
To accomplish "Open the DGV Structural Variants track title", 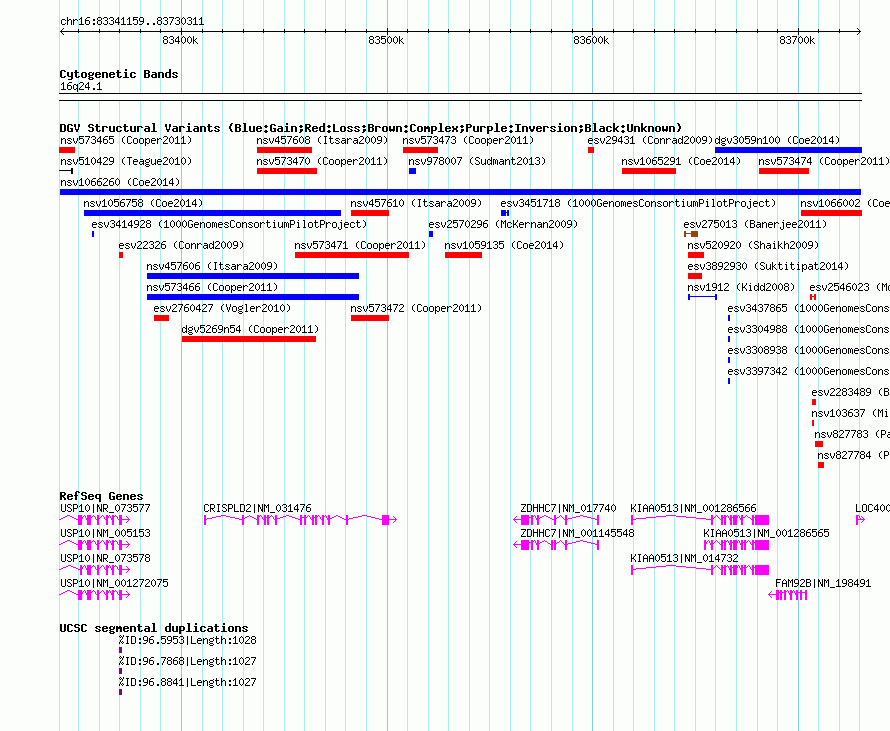I will coord(371,128).
